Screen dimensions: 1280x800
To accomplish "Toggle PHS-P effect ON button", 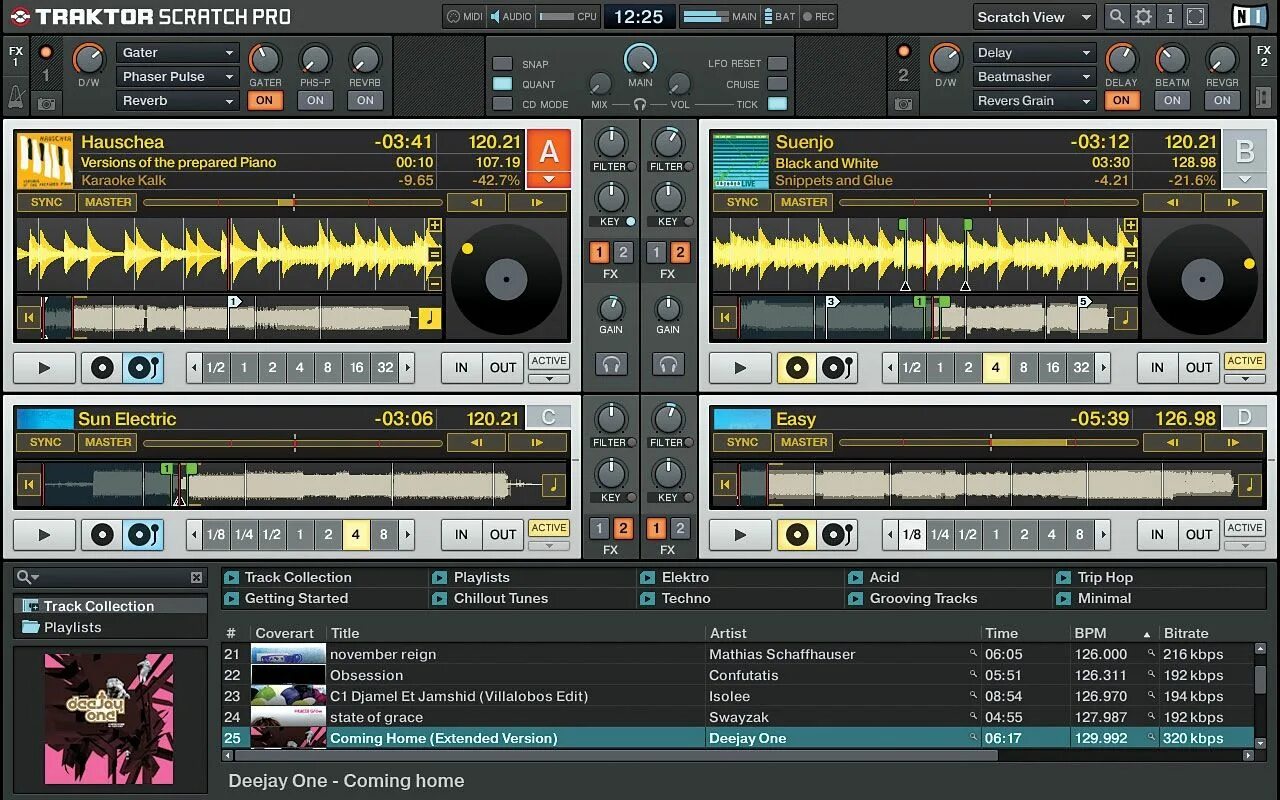I will [x=315, y=100].
